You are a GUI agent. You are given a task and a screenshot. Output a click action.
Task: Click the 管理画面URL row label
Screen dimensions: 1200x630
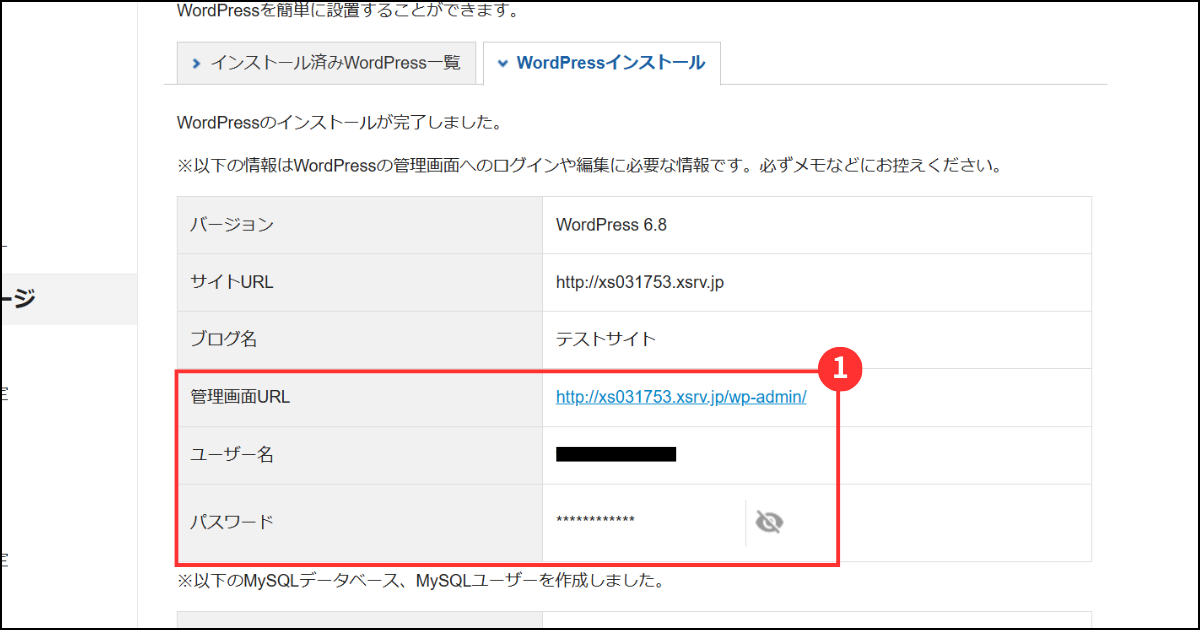240,397
